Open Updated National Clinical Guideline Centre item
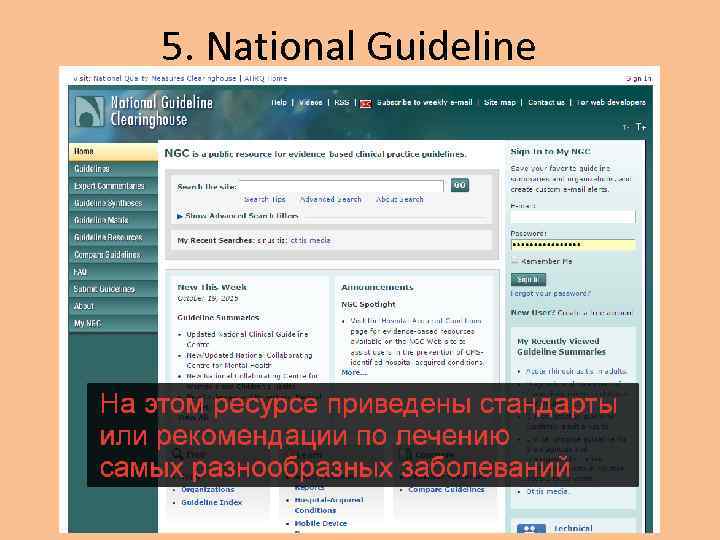The width and height of the screenshot is (720, 540). pyautogui.click(x=247, y=339)
